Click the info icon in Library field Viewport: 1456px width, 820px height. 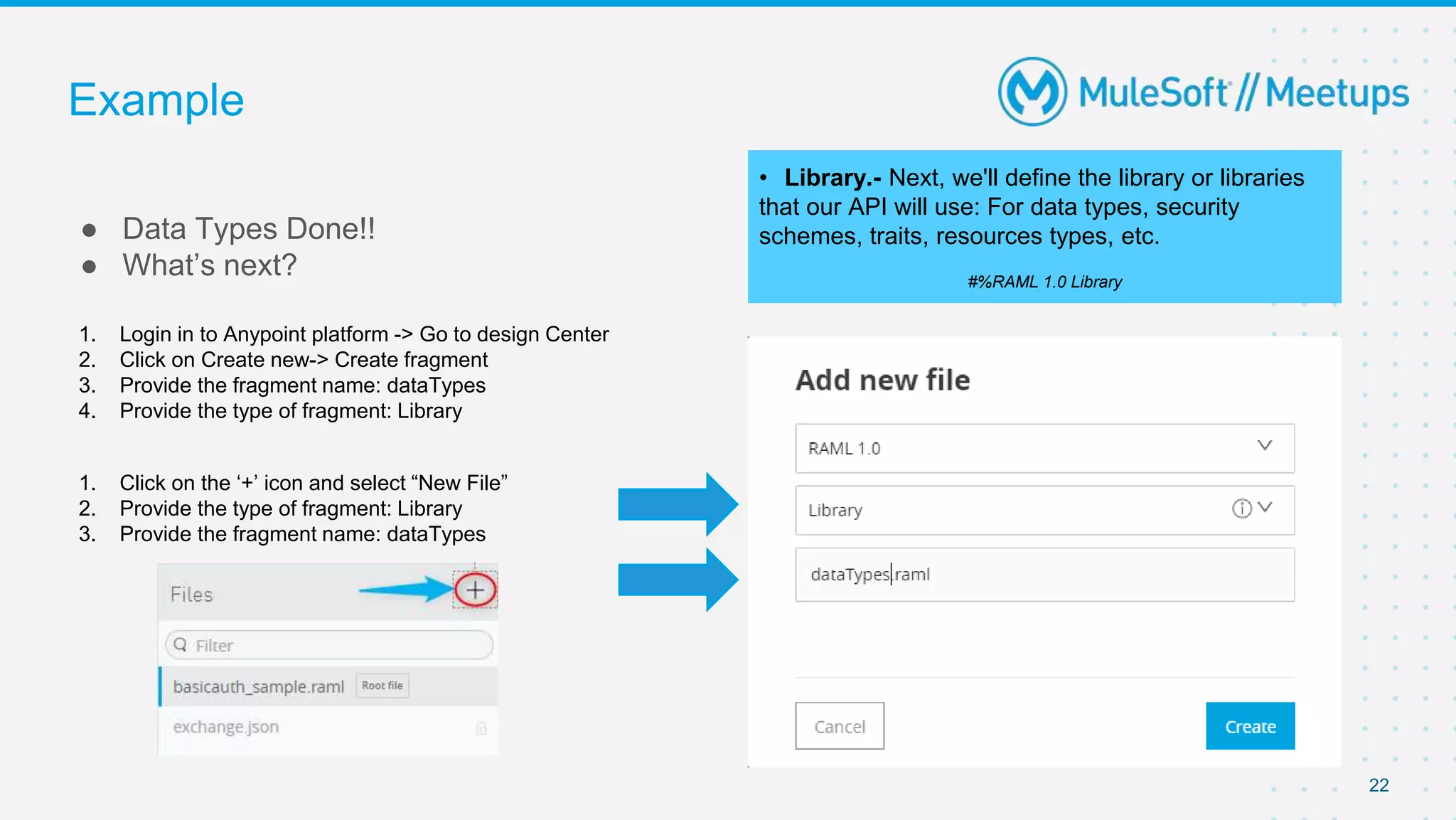point(1241,508)
